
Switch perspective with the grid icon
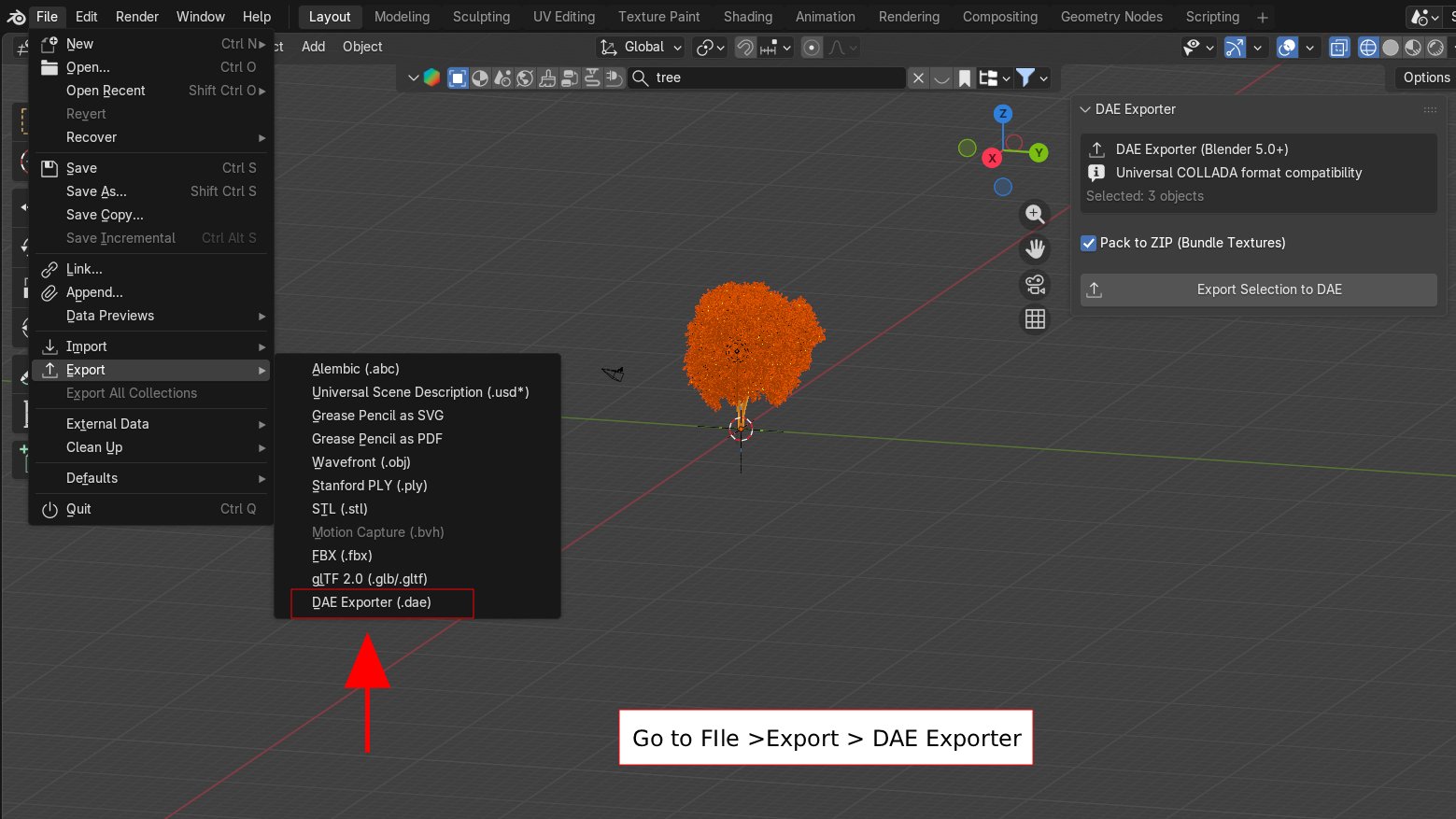[x=1035, y=319]
